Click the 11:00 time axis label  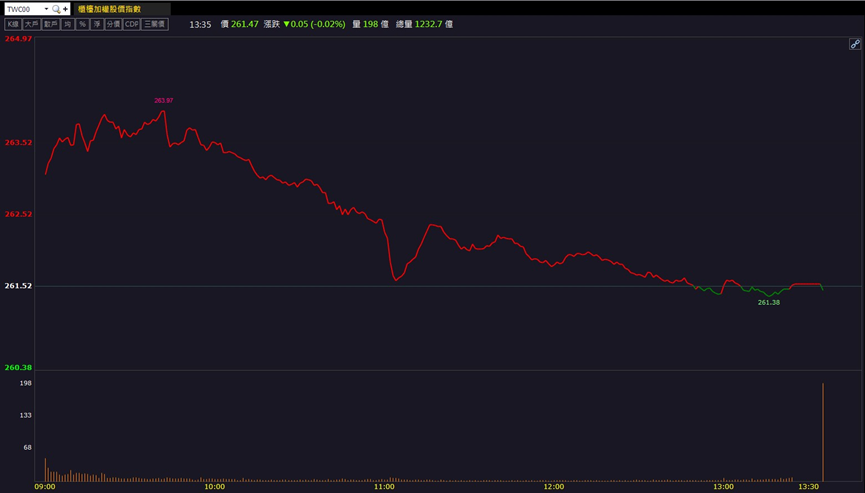384,488
